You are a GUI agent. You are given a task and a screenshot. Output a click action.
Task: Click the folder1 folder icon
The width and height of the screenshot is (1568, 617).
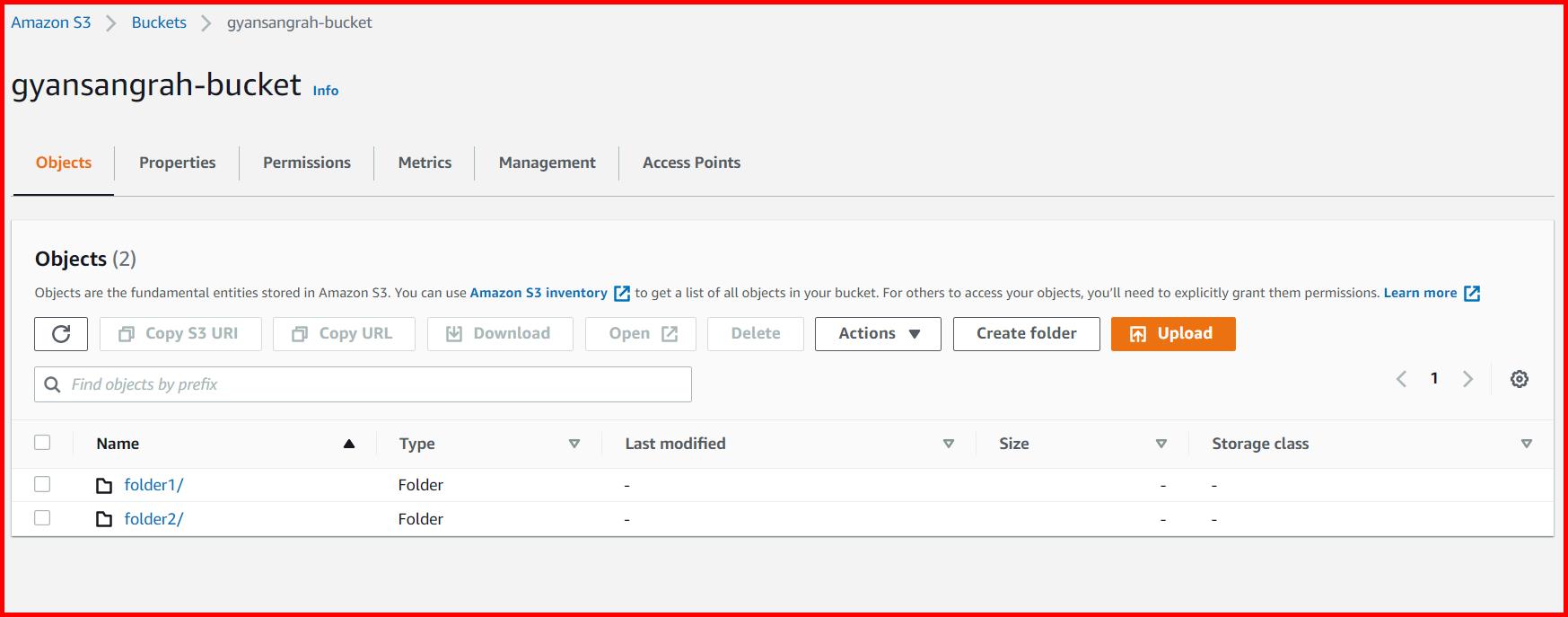tap(104, 486)
